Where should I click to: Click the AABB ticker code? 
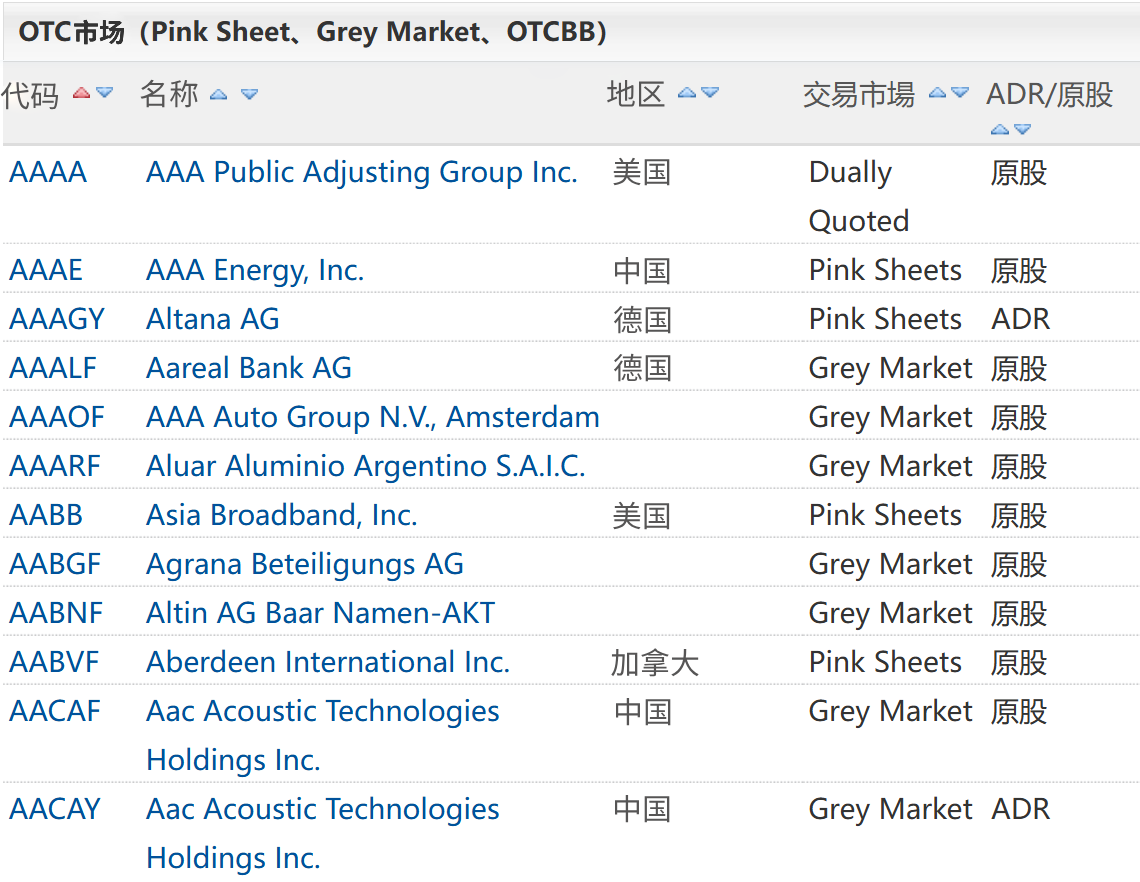click(46, 515)
